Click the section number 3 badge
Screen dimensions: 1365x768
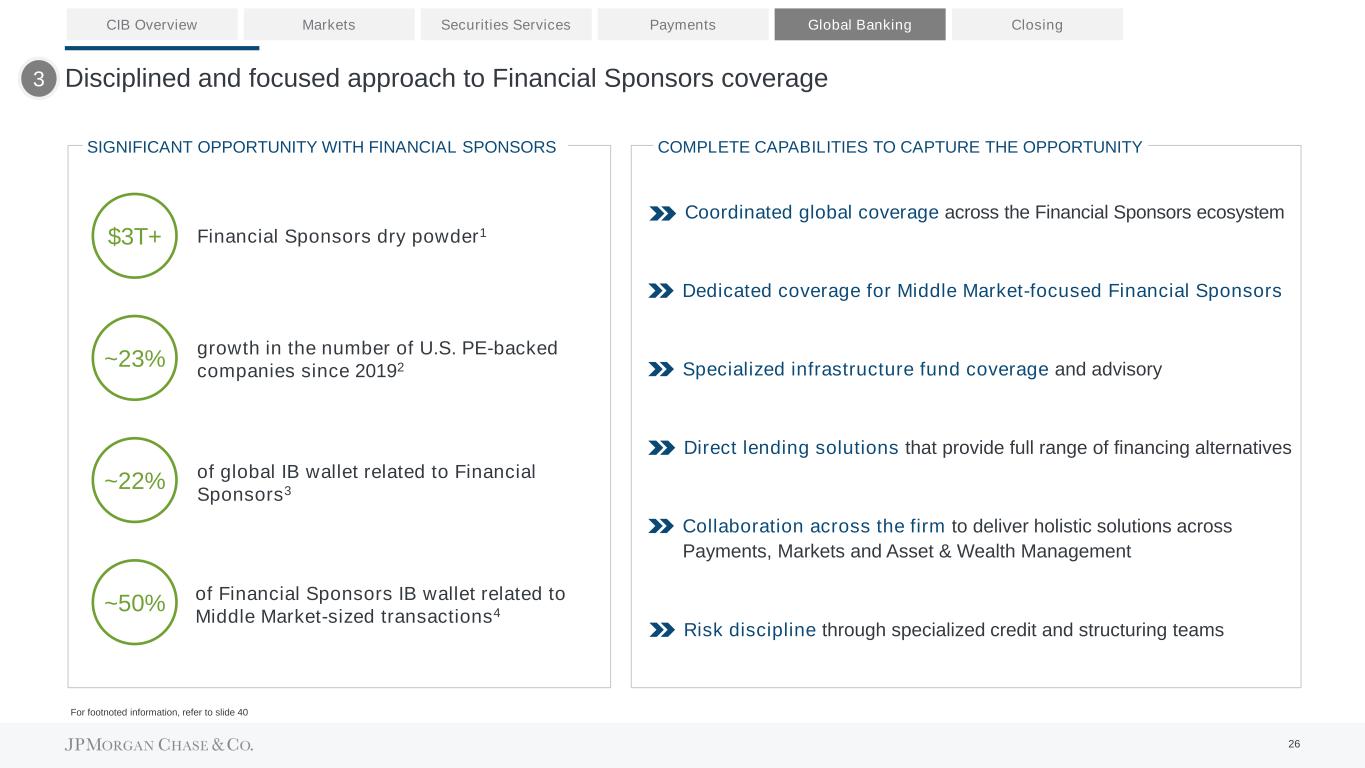pyautogui.click(x=39, y=79)
